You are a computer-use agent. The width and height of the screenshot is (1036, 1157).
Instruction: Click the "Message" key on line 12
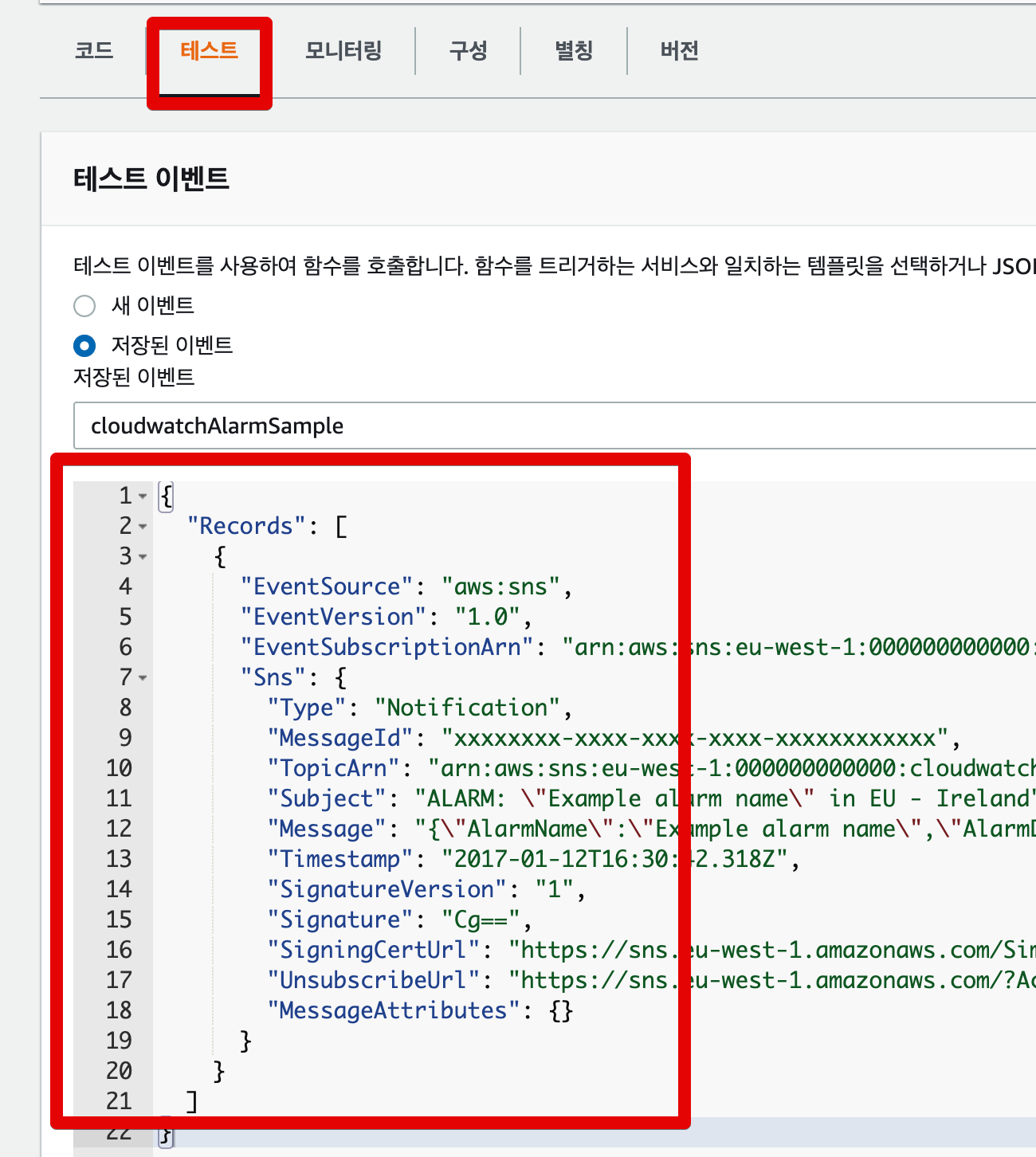point(327,830)
